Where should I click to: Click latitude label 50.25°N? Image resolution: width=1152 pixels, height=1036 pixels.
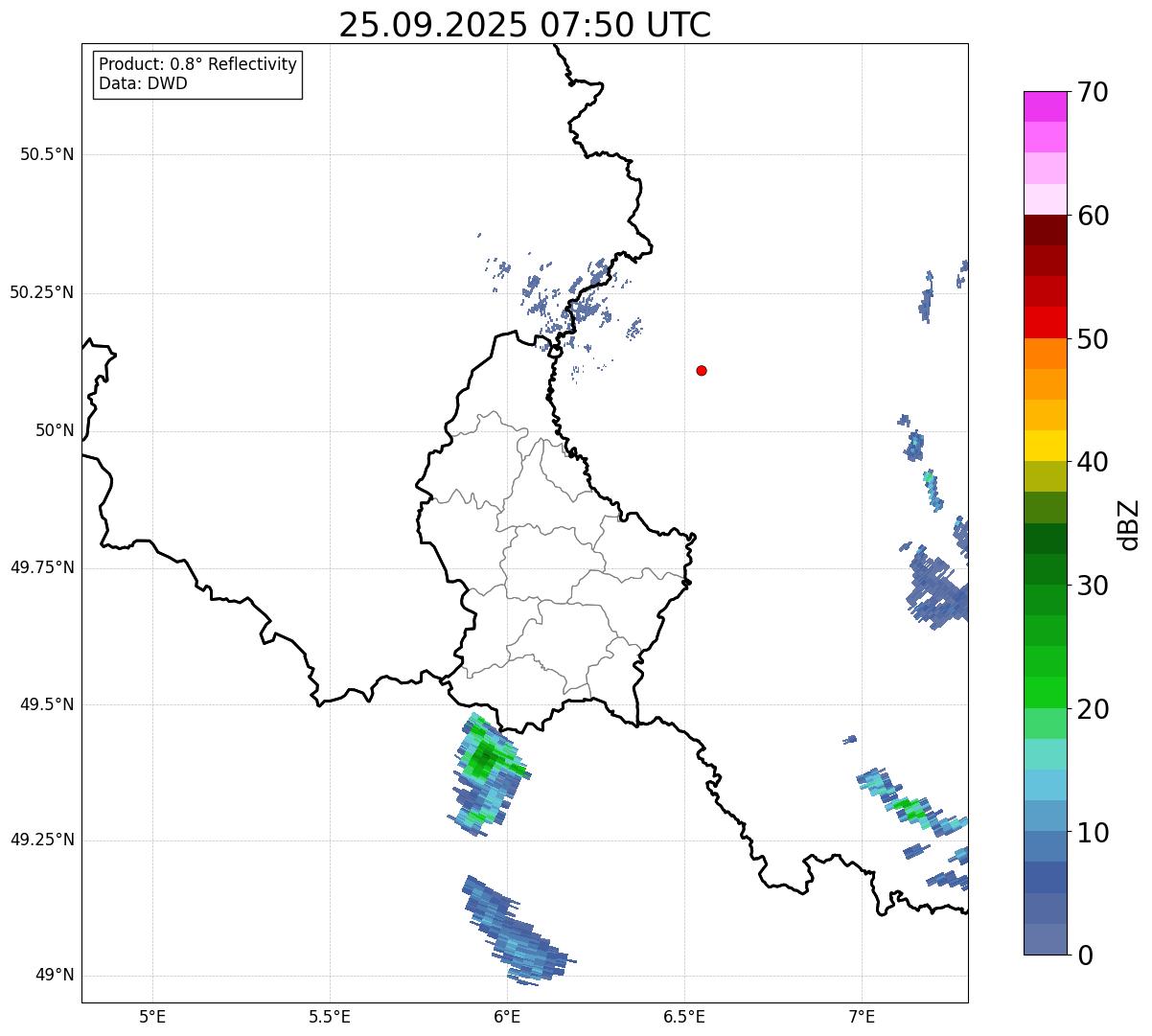click(42, 292)
